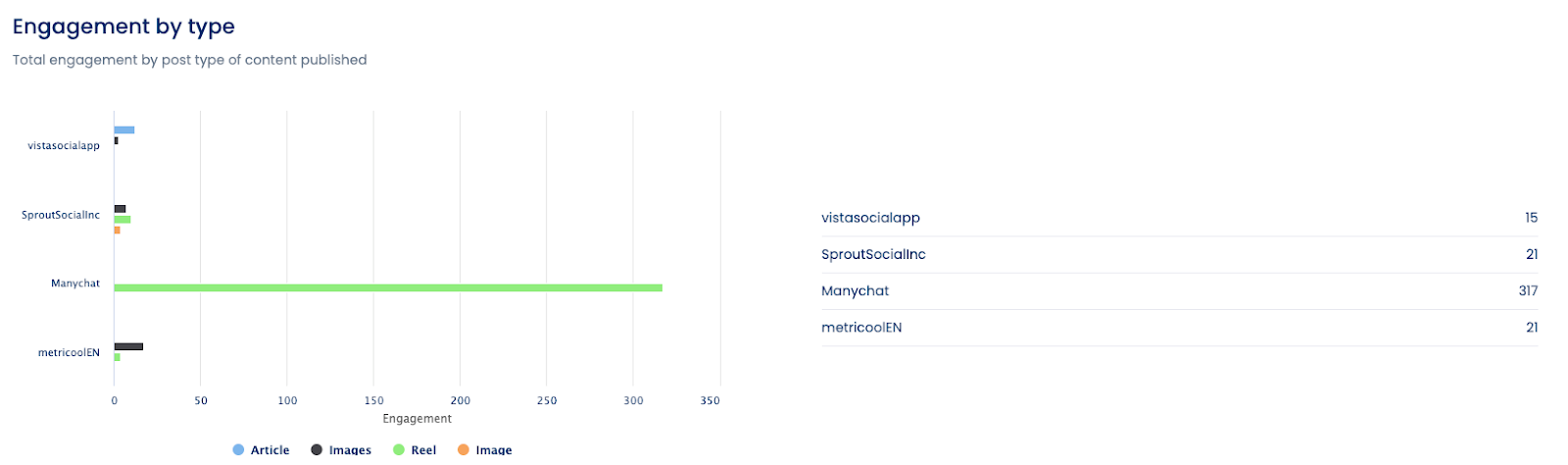Click metricoolEN's dark Images bar
Screen dimensions: 1568x465
click(128, 346)
